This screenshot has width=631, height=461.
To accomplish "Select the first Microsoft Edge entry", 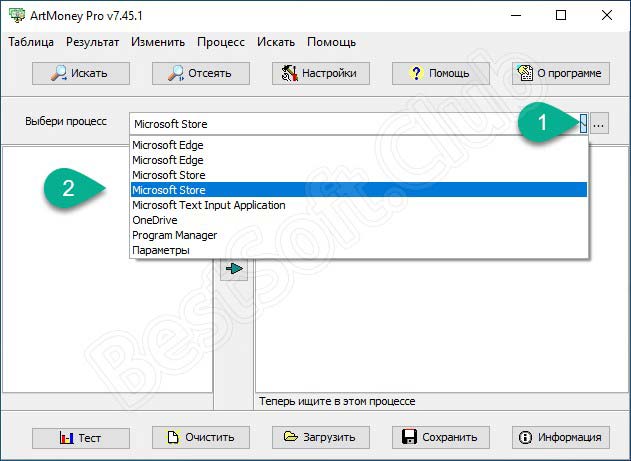I will click(x=359, y=145).
